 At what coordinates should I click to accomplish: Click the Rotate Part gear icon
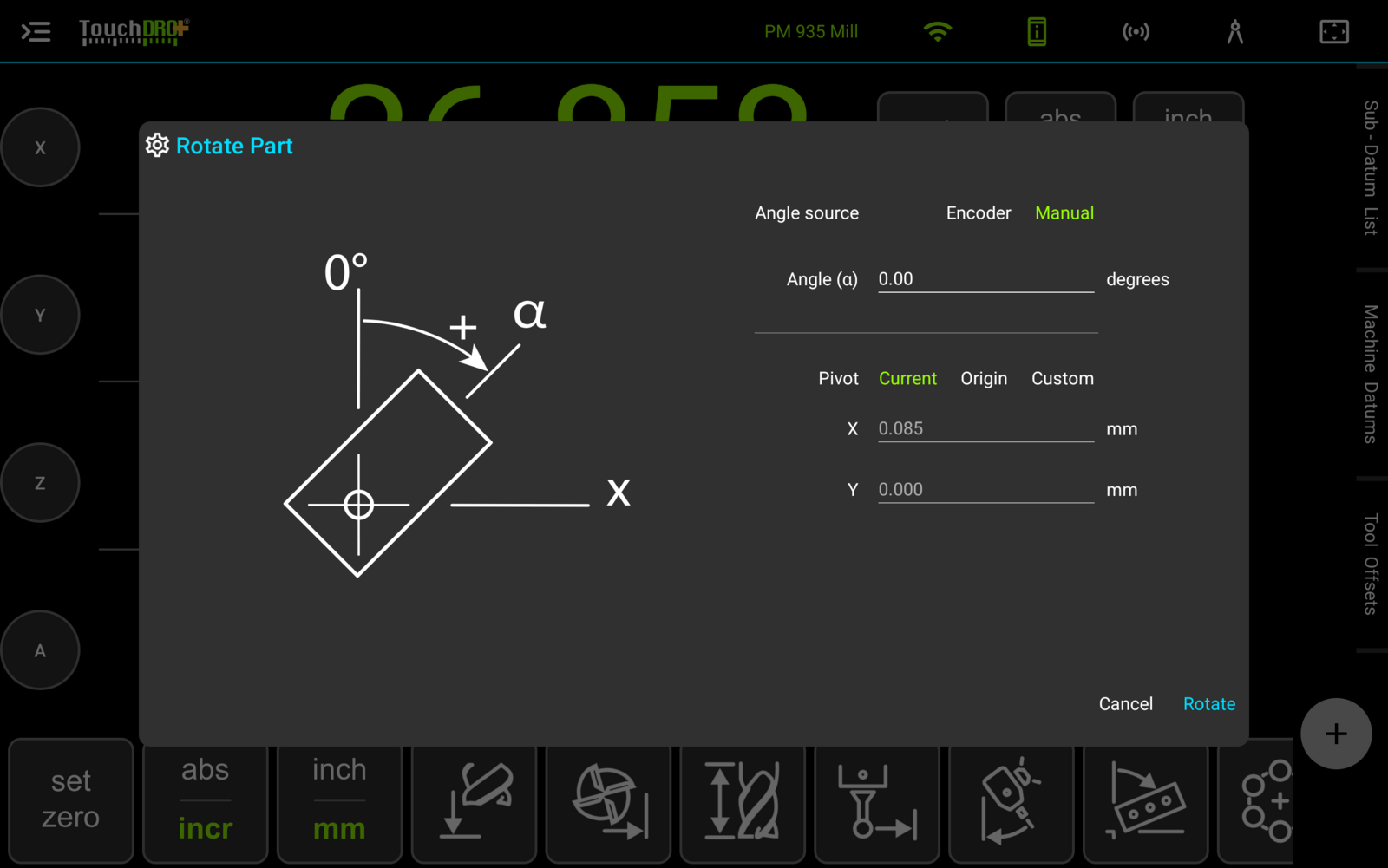[157, 146]
